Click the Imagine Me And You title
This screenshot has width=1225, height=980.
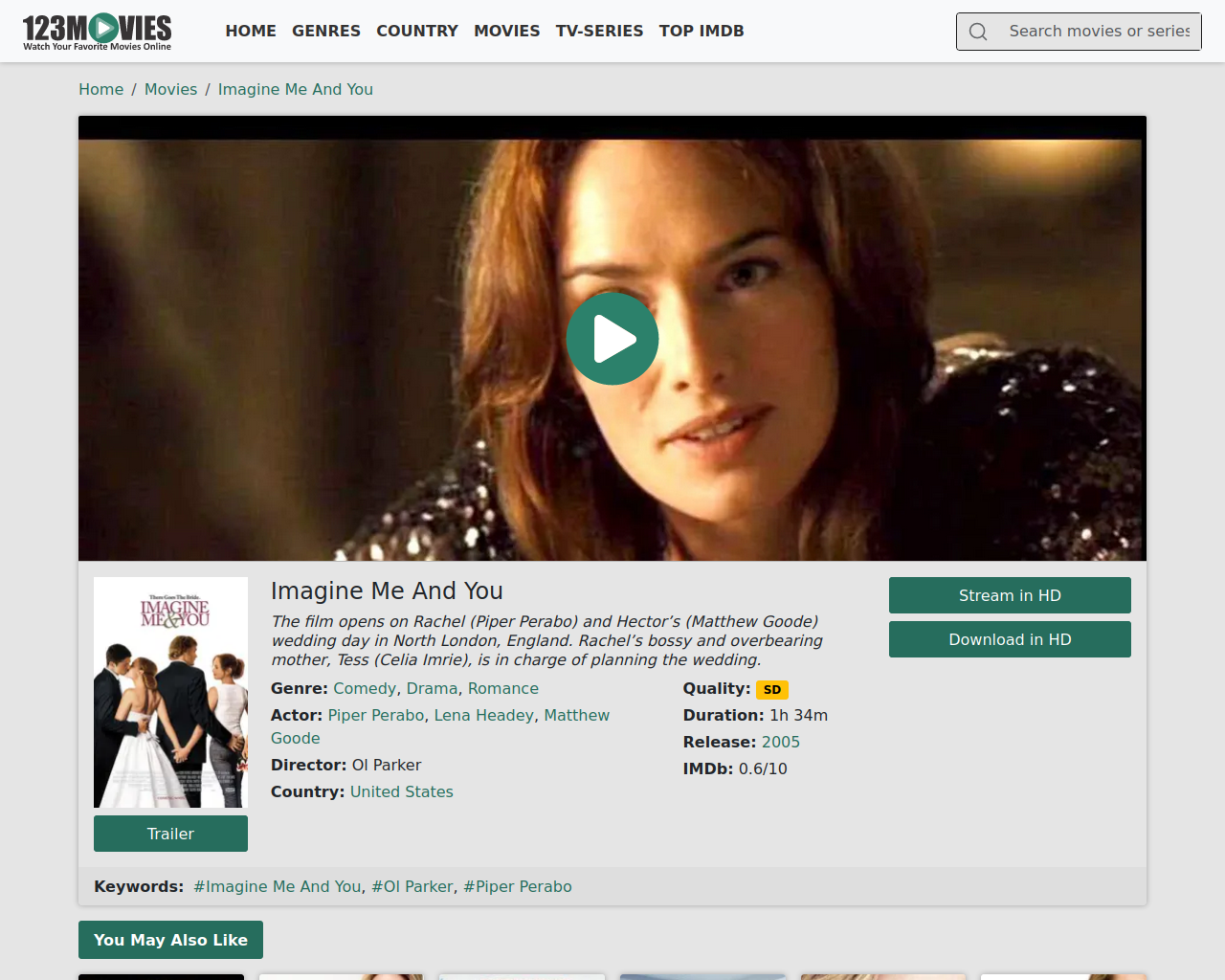click(x=387, y=590)
